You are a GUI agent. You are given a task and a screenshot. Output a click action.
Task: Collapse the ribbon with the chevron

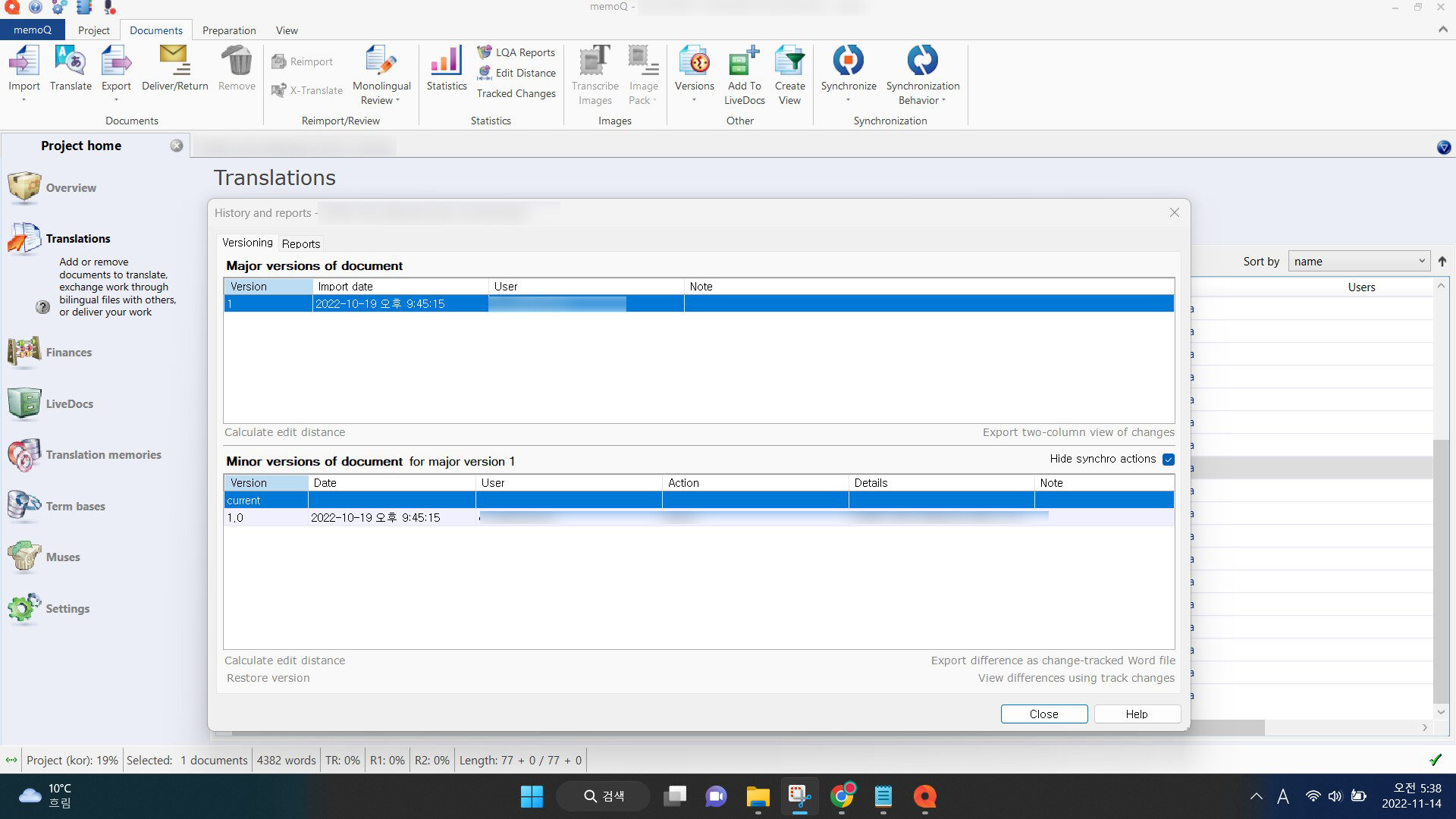click(1442, 30)
